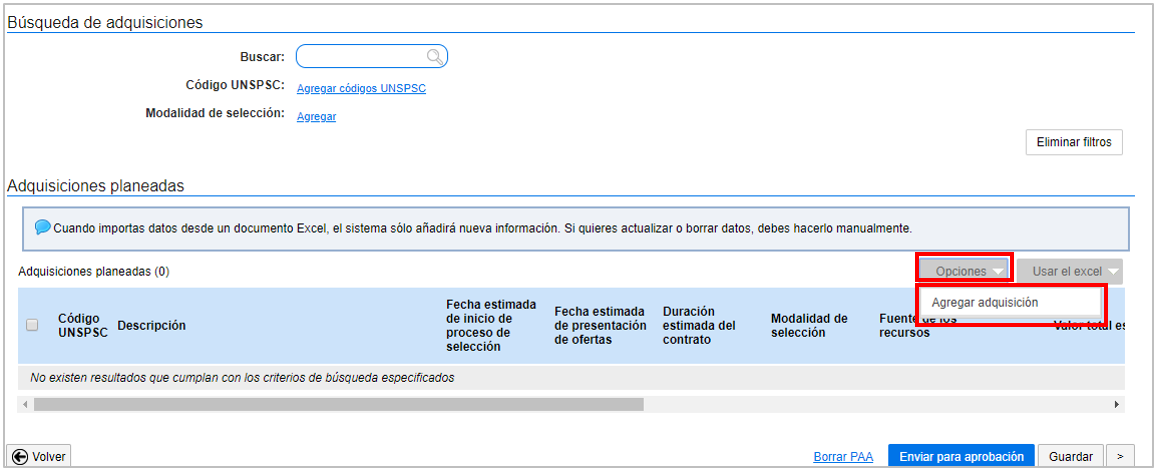Click the horizontal scrollbar thumb under table
This screenshot has width=1156, height=470.
point(338,404)
